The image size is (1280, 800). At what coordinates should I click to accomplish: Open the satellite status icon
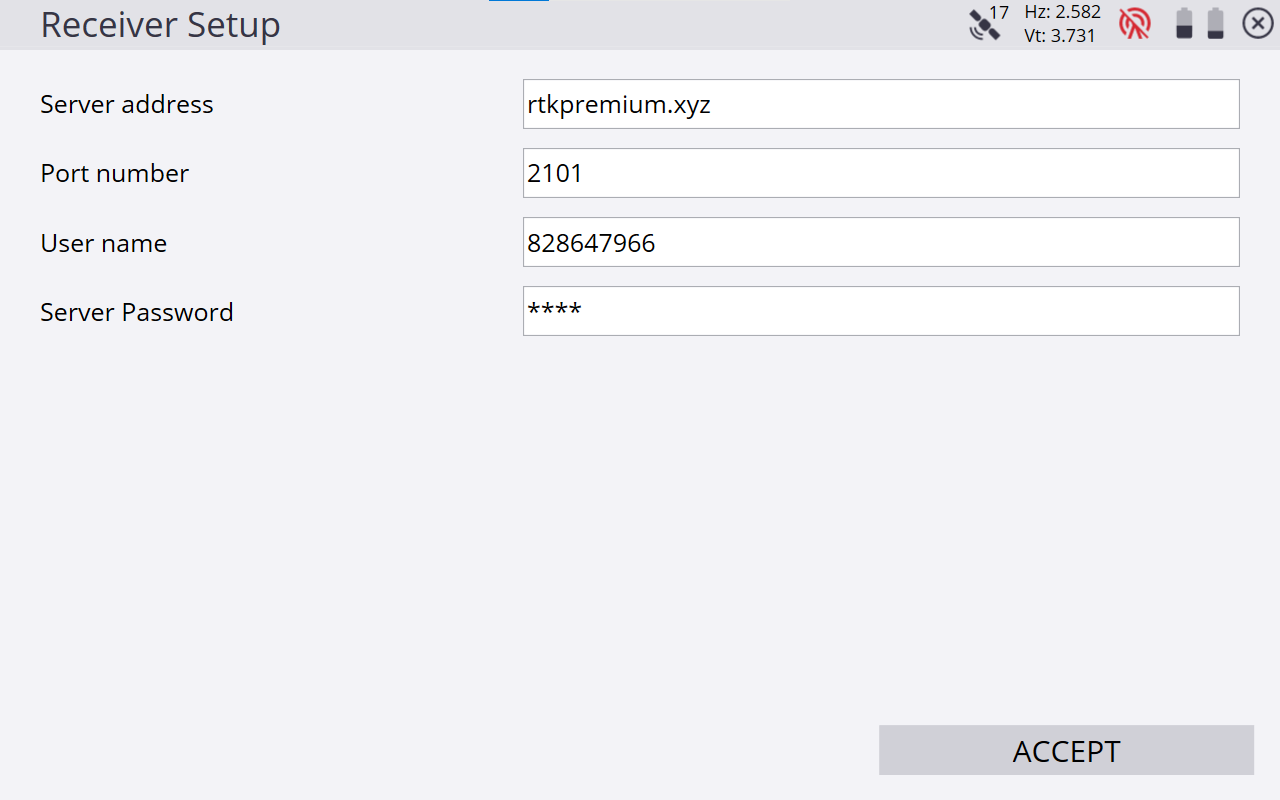coord(983,26)
